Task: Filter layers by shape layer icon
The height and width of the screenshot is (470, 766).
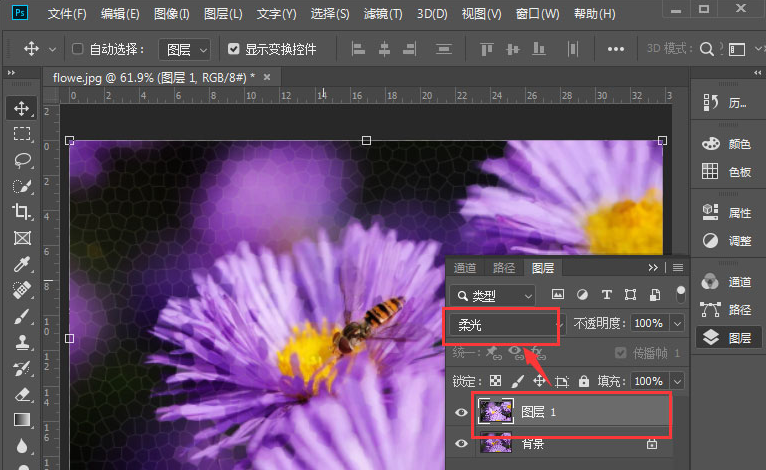Action: click(x=630, y=295)
